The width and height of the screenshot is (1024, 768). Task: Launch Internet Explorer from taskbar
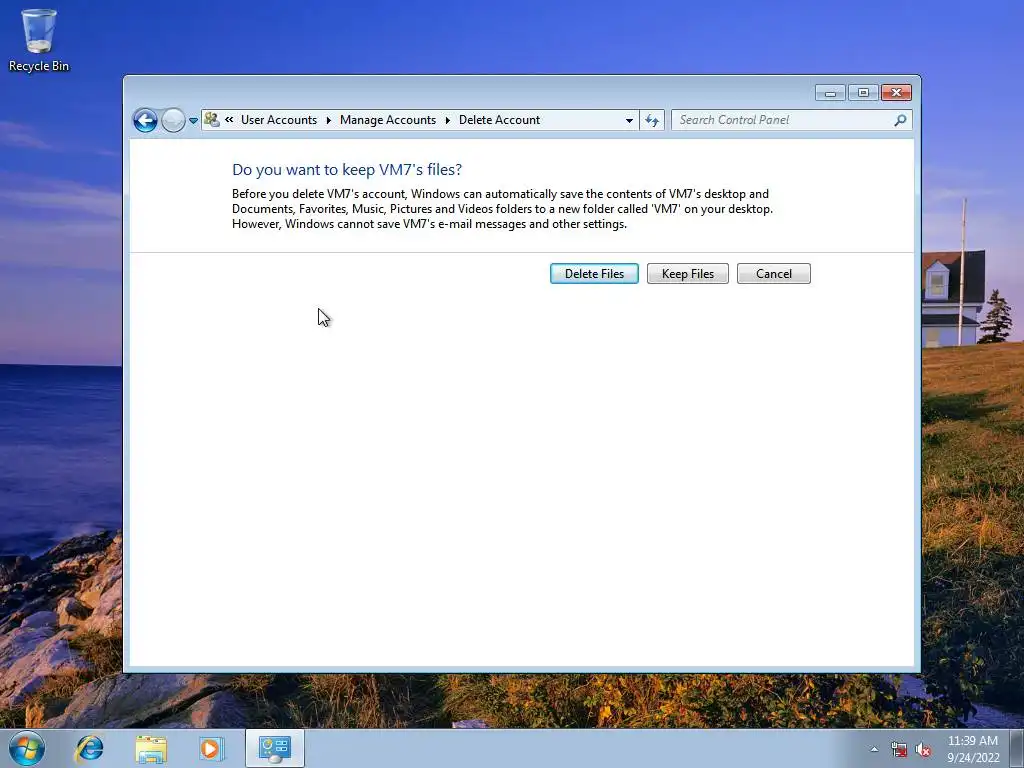pos(89,748)
